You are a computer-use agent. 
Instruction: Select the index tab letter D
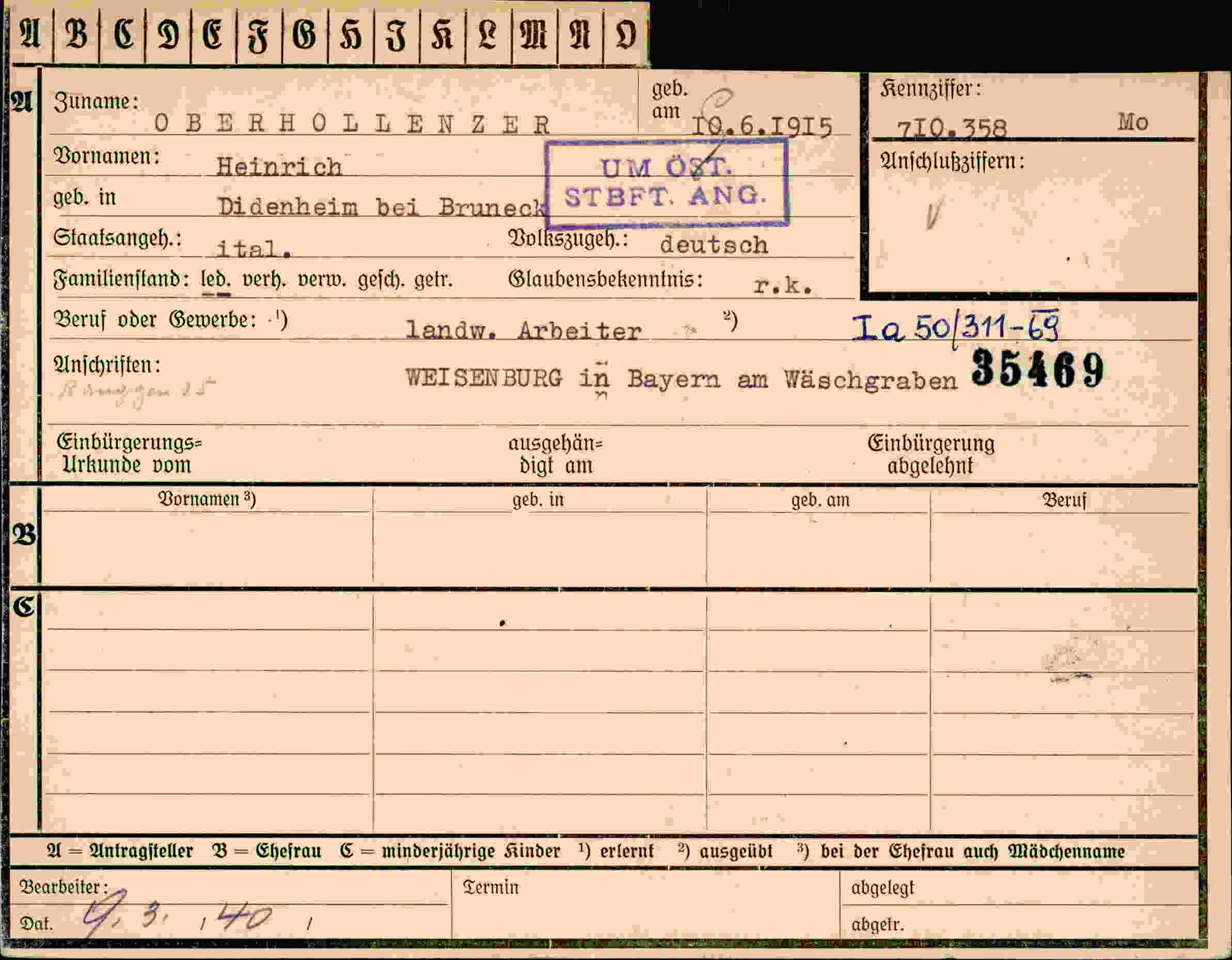tap(168, 35)
